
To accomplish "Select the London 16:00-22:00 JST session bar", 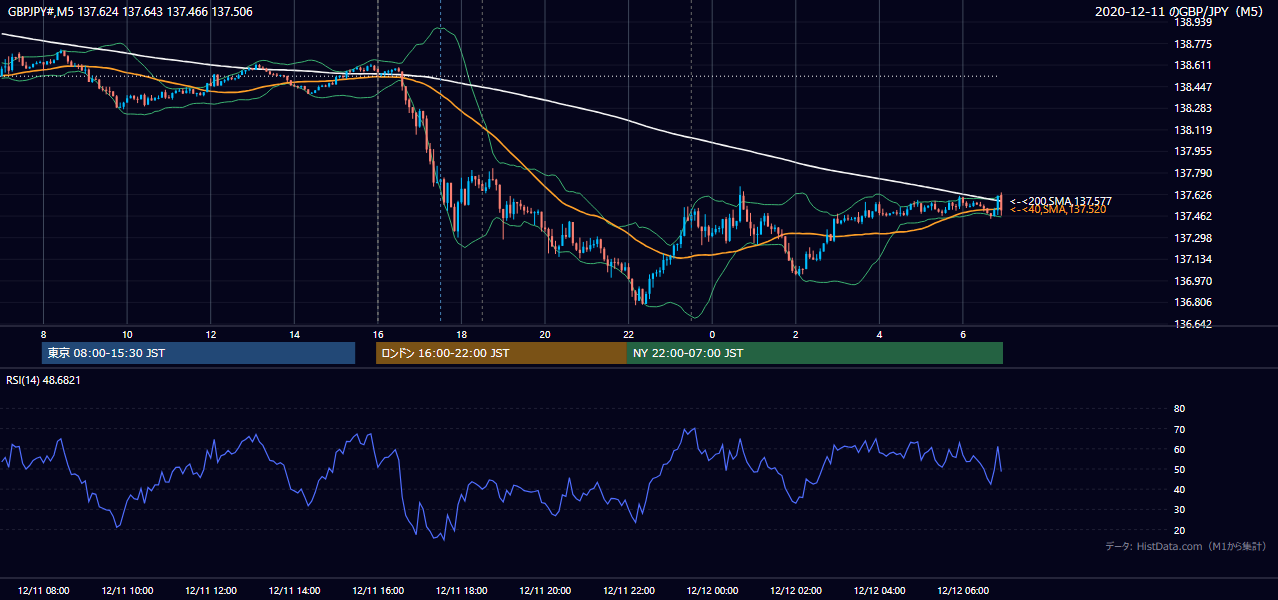I will pos(501,353).
